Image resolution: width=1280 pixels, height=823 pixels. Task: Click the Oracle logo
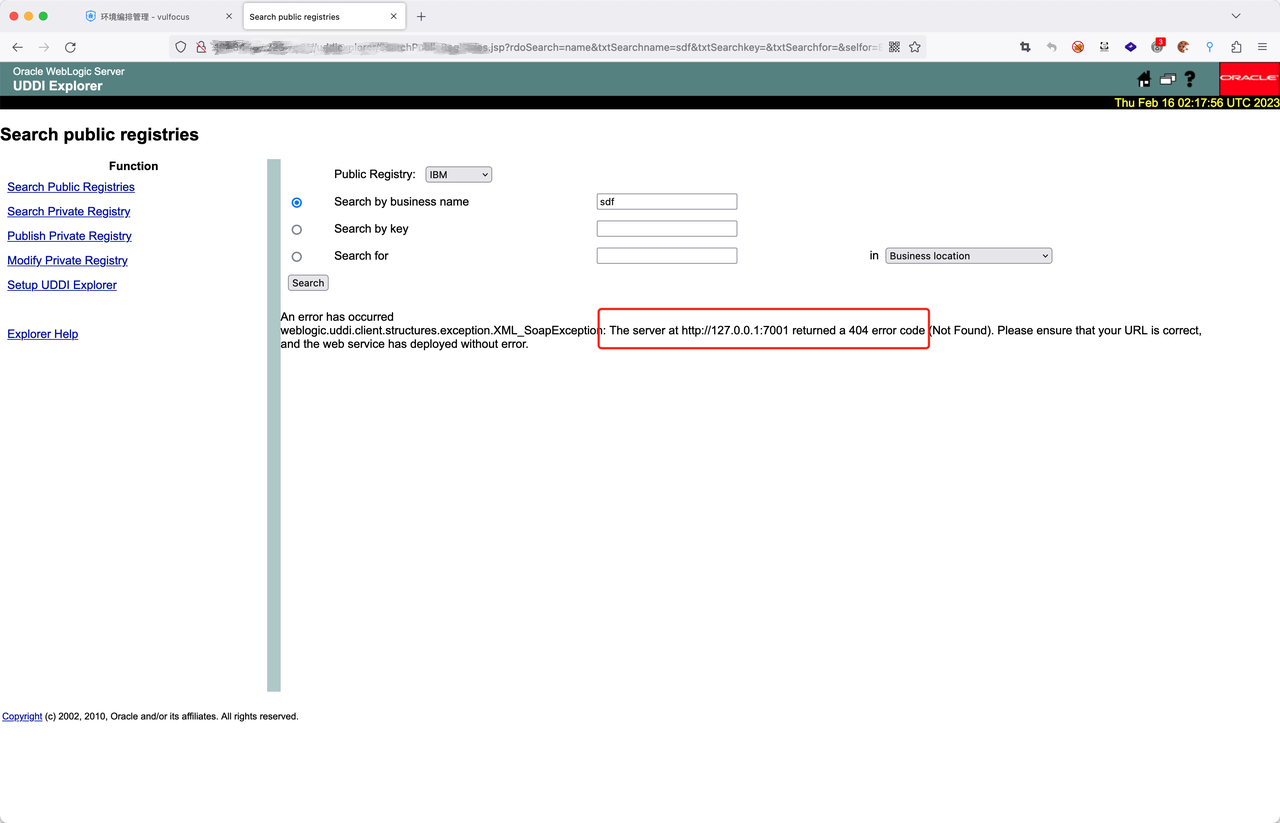[x=1249, y=78]
